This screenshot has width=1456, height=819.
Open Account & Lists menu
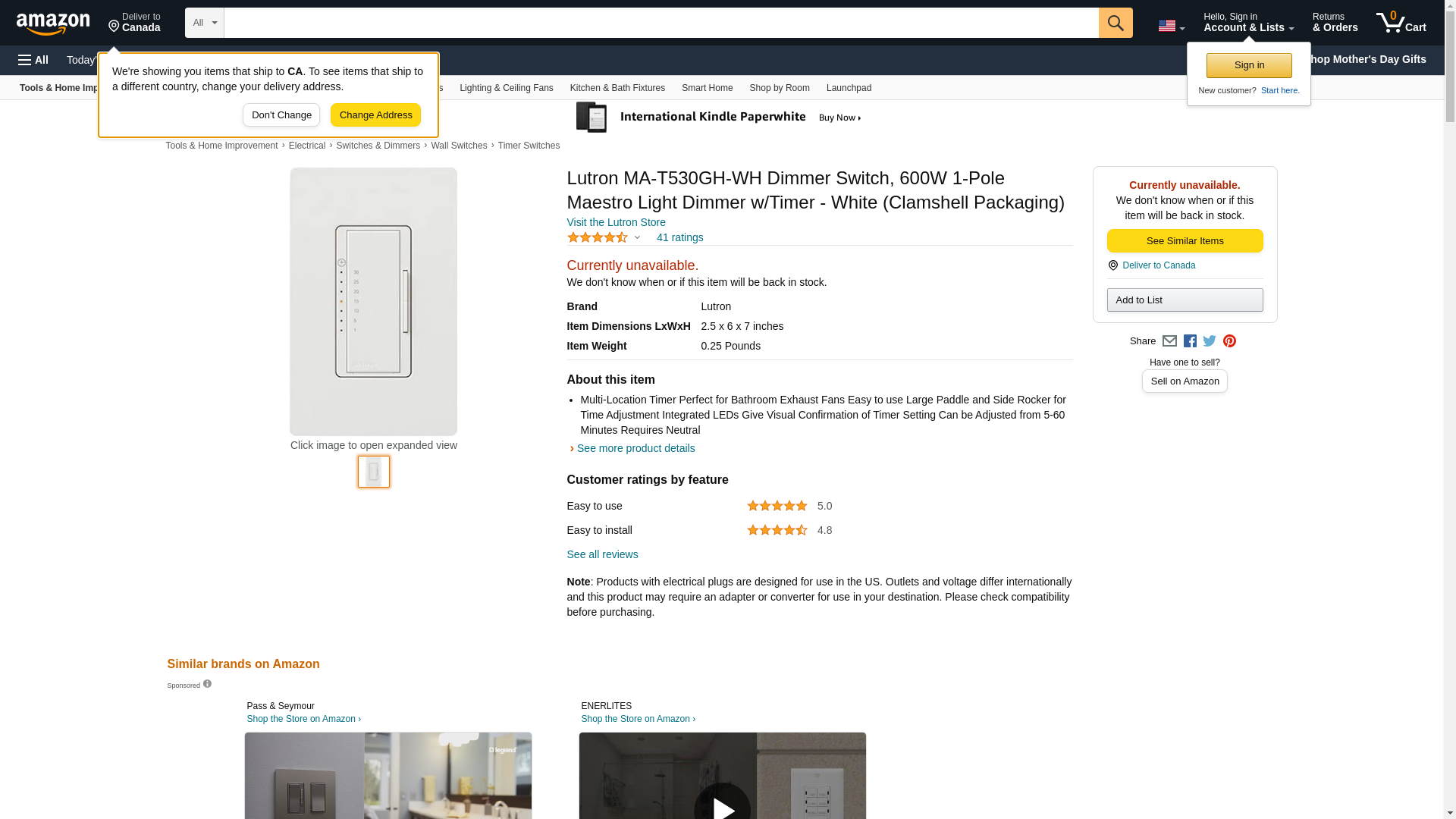[1248, 23]
